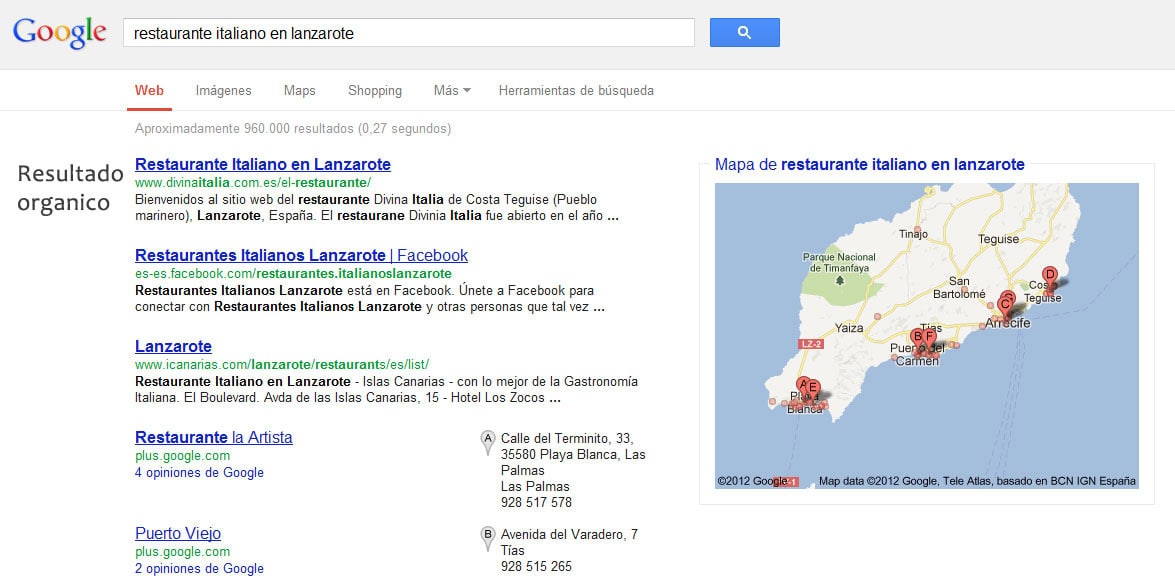
Task: View 2 opiniones de Google
Action: pos(199,569)
